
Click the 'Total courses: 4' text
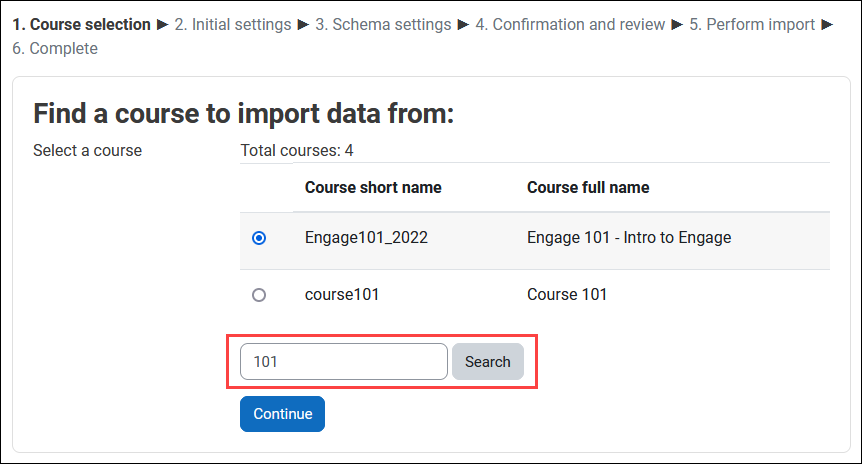(297, 151)
